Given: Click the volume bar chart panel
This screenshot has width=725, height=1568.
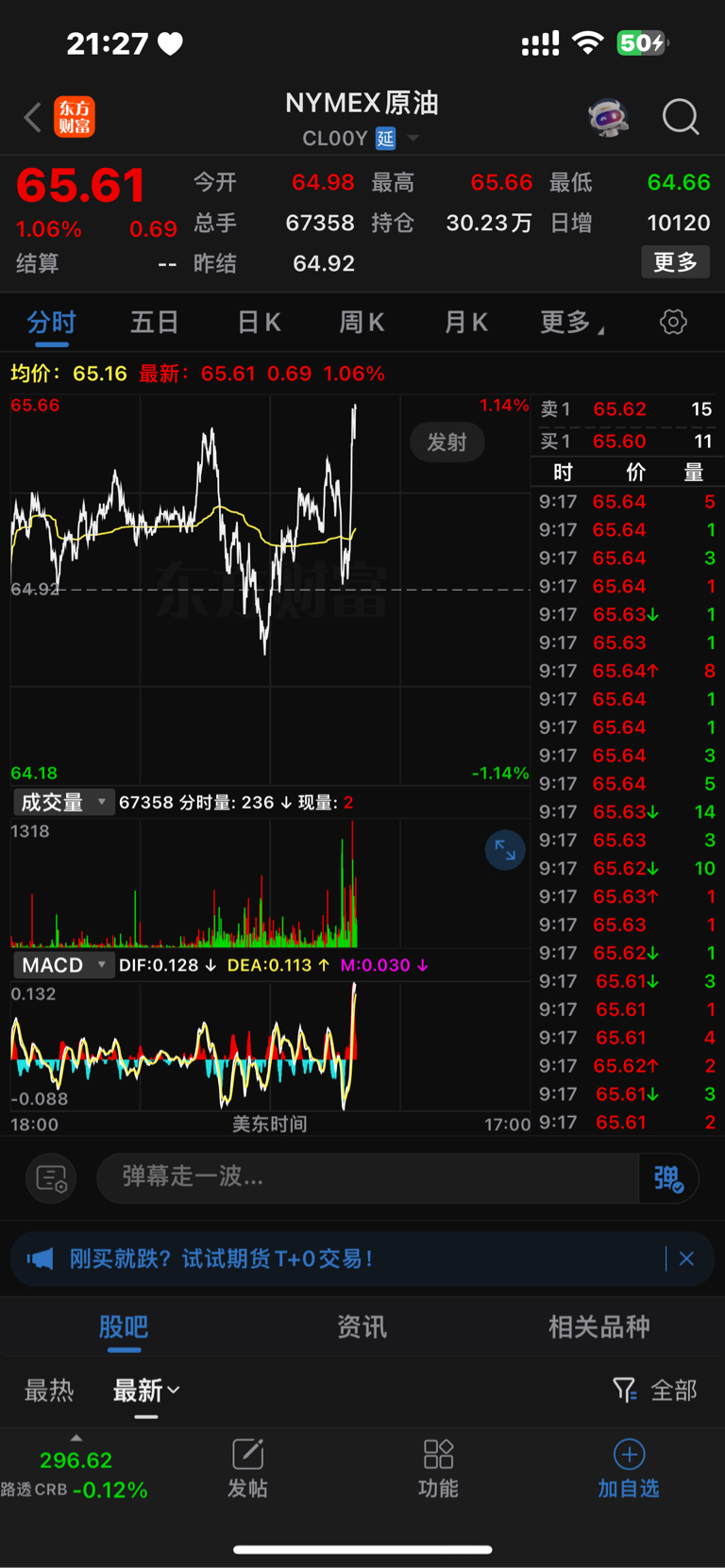Looking at the screenshot, I should click(270, 883).
